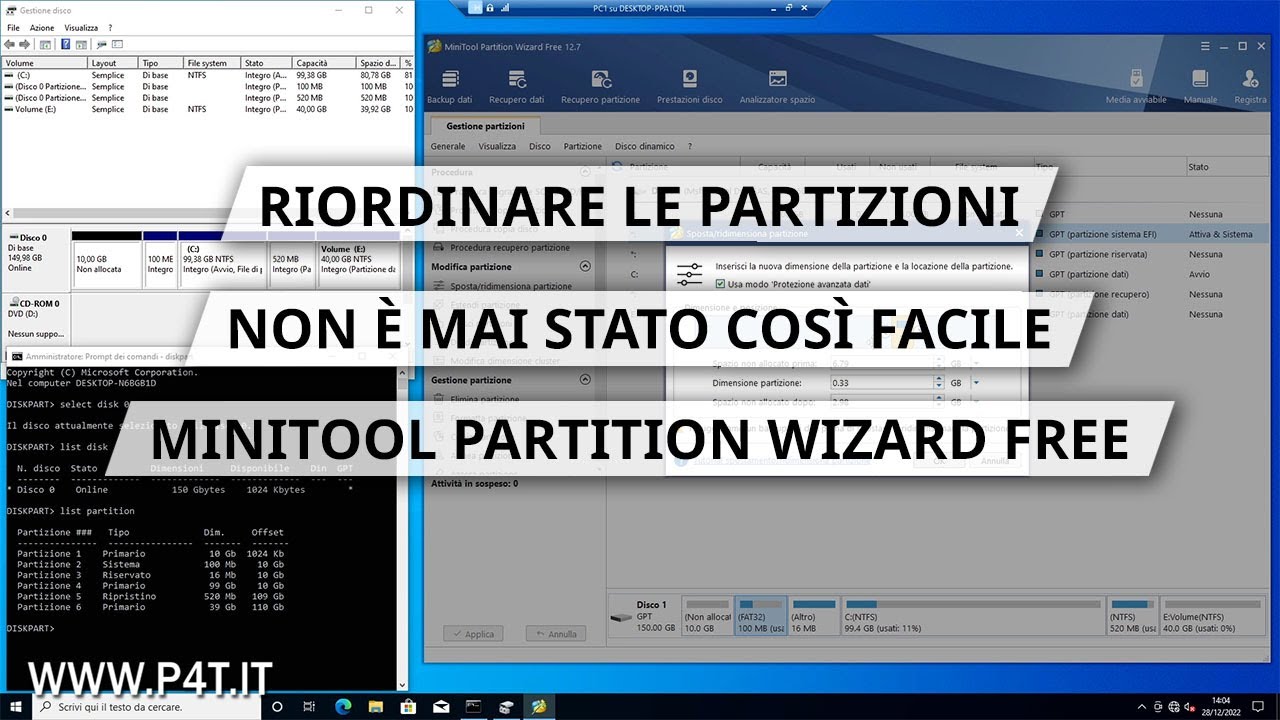Open Microsoft Store from taskbar
The height and width of the screenshot is (720, 1280).
(x=409, y=706)
